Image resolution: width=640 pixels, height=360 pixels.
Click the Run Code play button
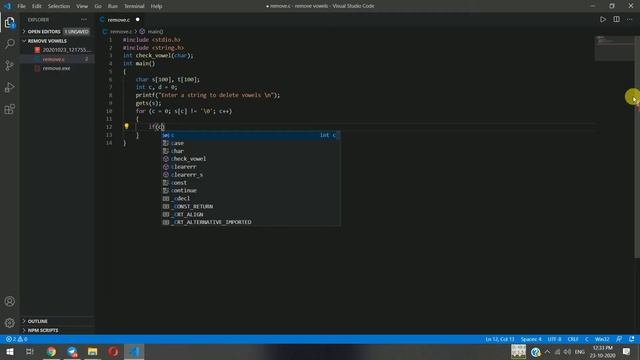(603, 19)
